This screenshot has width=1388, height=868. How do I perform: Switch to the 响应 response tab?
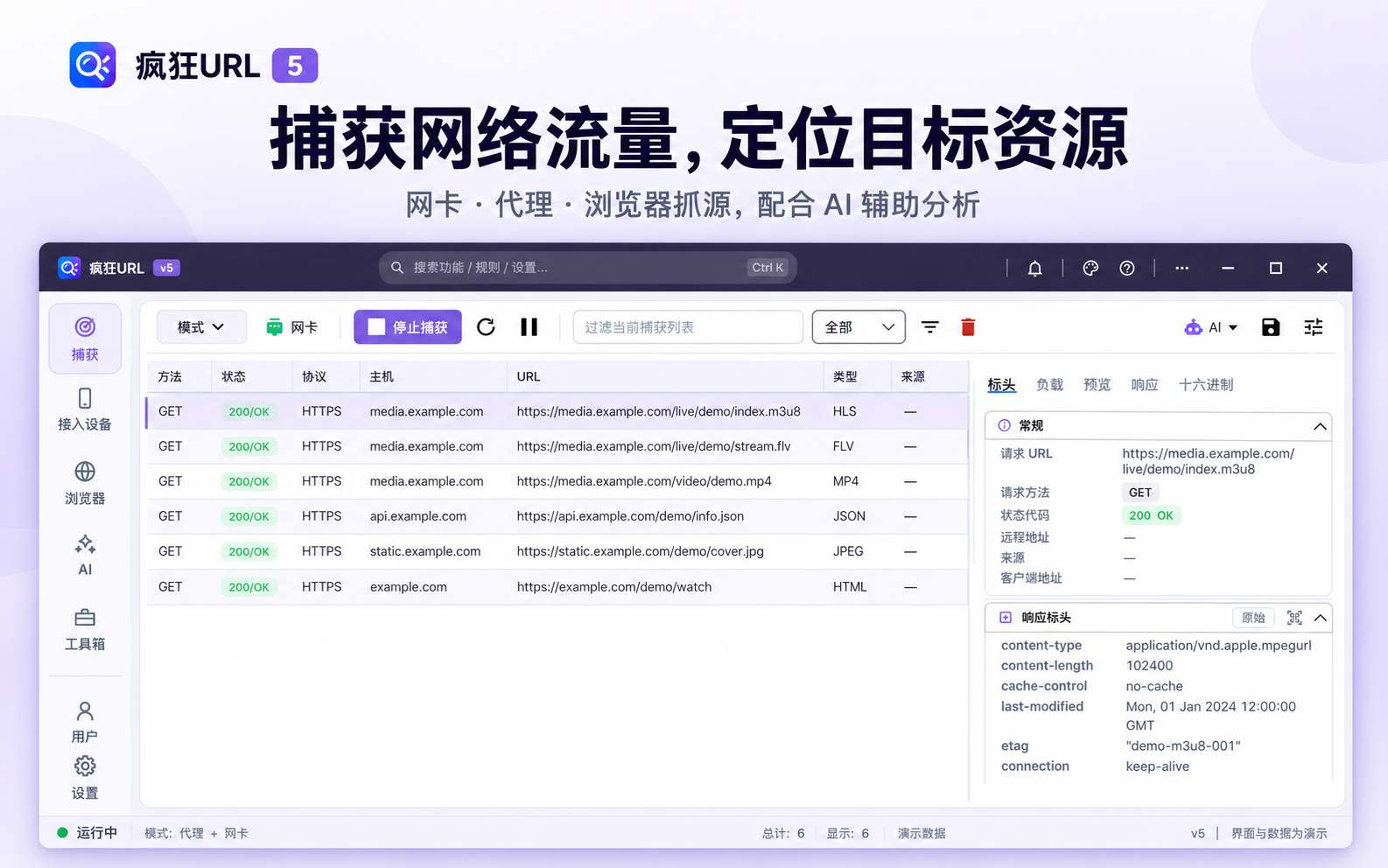pos(1144,385)
